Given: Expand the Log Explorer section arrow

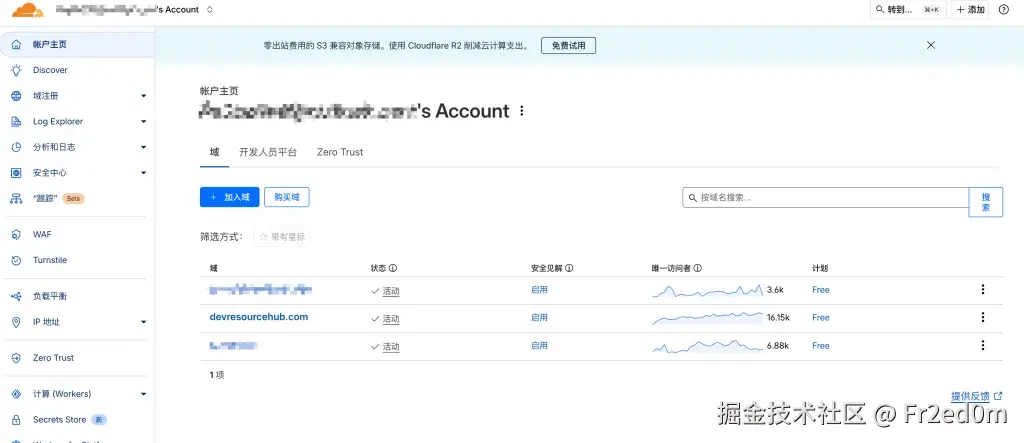Looking at the screenshot, I should tap(144, 122).
